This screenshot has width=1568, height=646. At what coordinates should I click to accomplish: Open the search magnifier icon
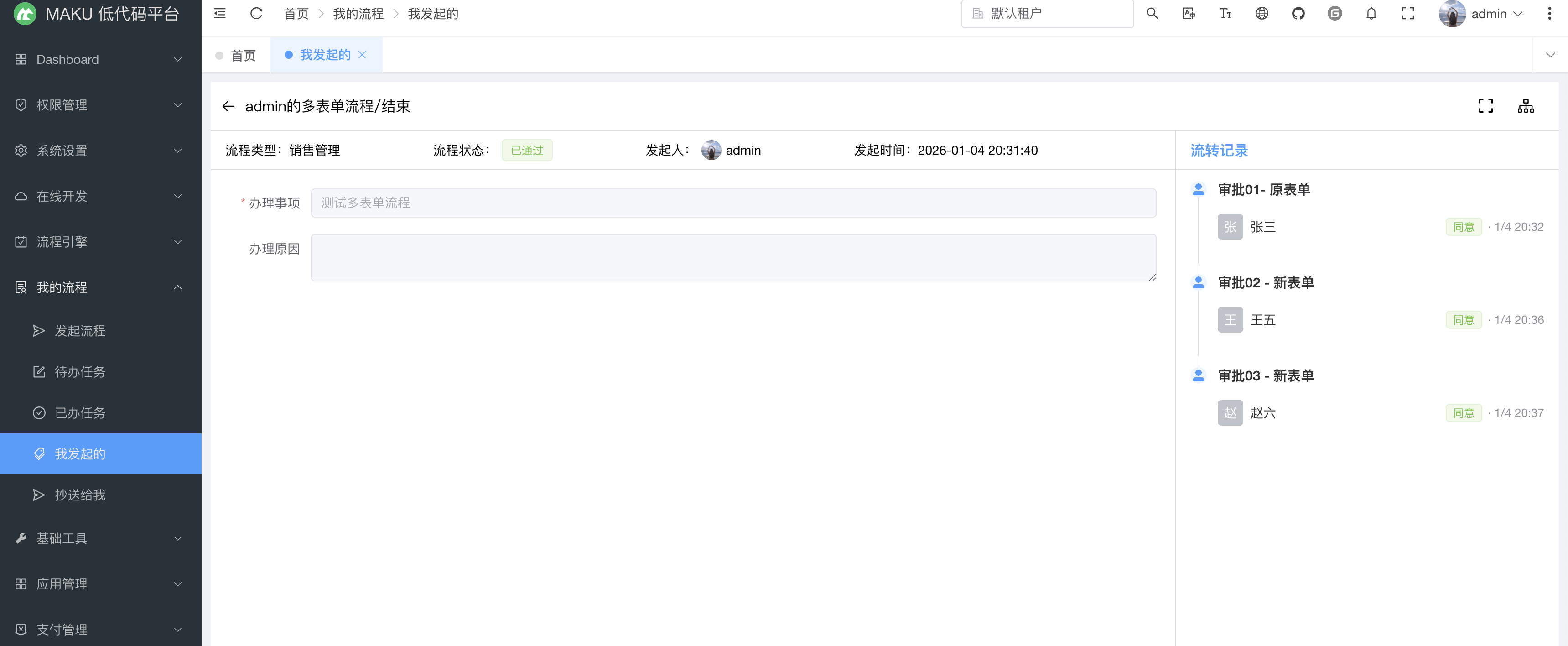(x=1152, y=13)
